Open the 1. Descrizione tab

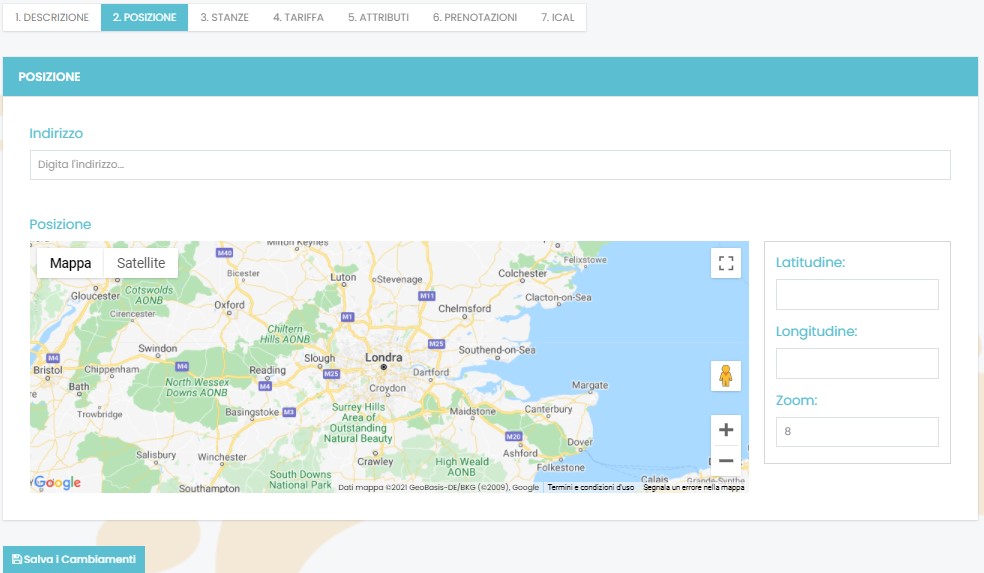52,18
